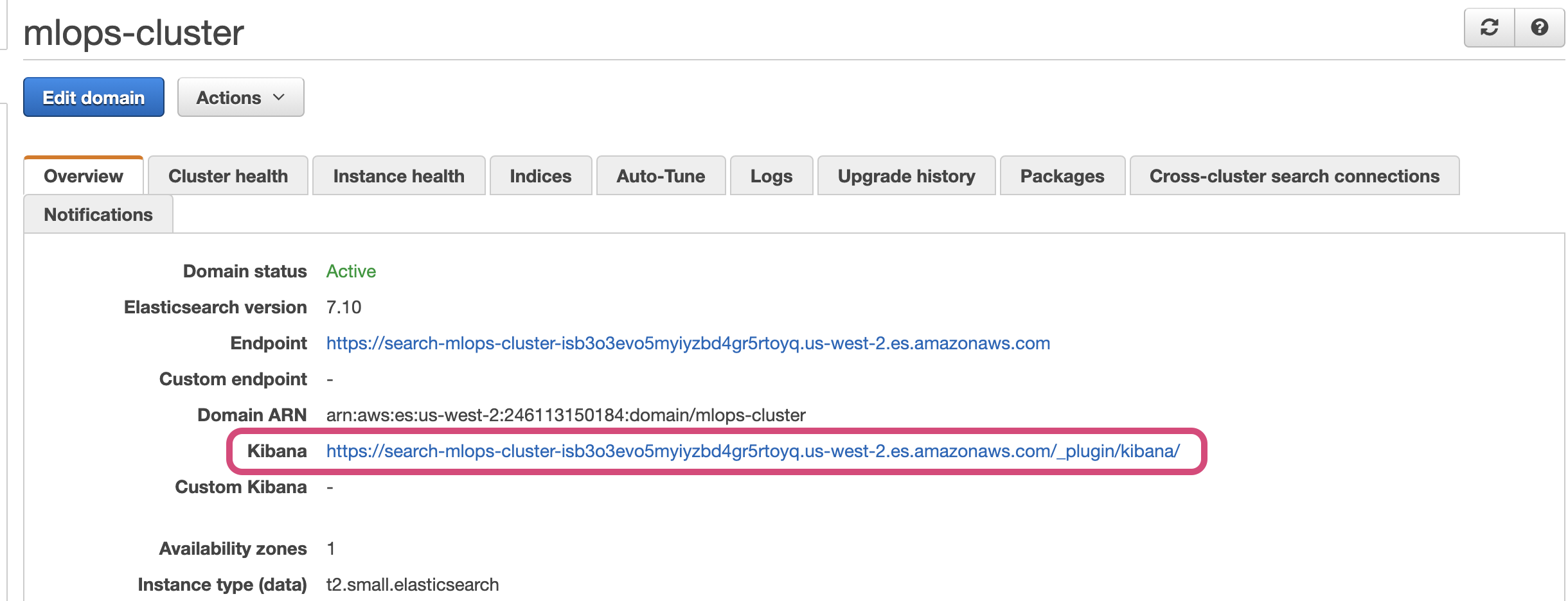The width and height of the screenshot is (1568, 601).
Task: Select Cross-cluster search connections tab
Action: point(1294,176)
